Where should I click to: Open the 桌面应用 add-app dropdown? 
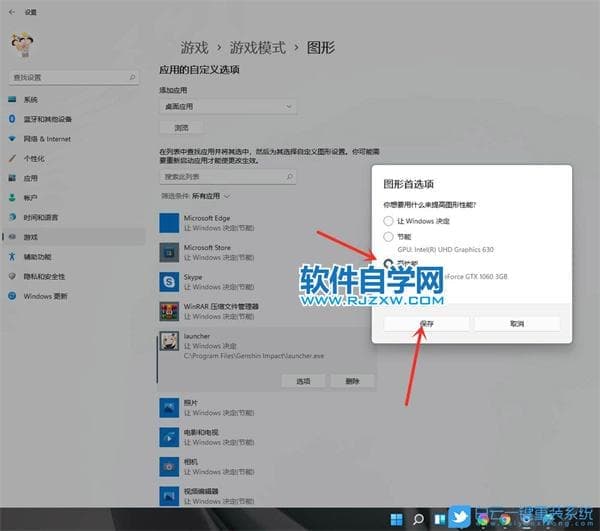229,106
